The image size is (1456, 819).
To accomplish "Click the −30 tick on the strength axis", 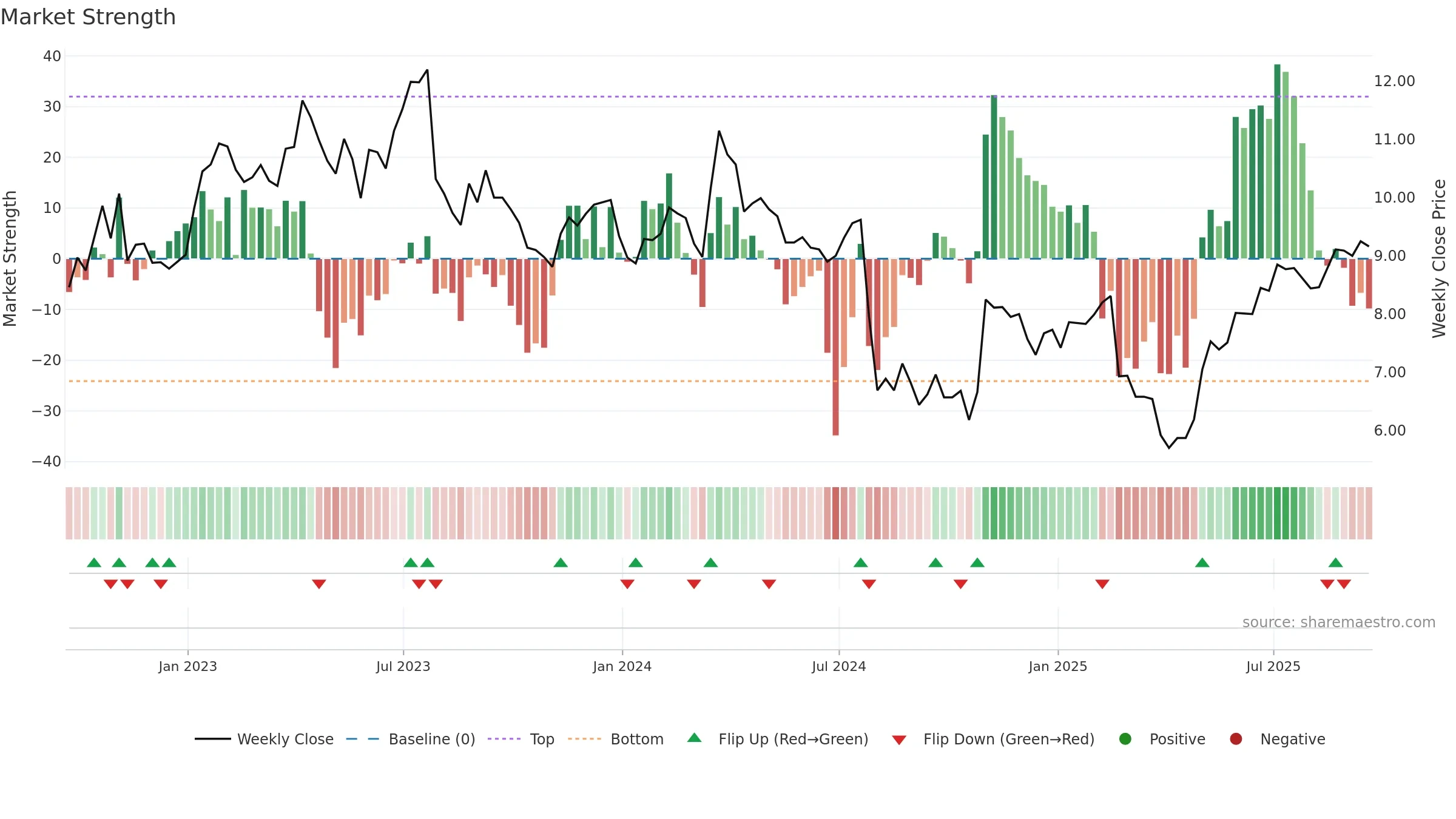I will (x=47, y=411).
